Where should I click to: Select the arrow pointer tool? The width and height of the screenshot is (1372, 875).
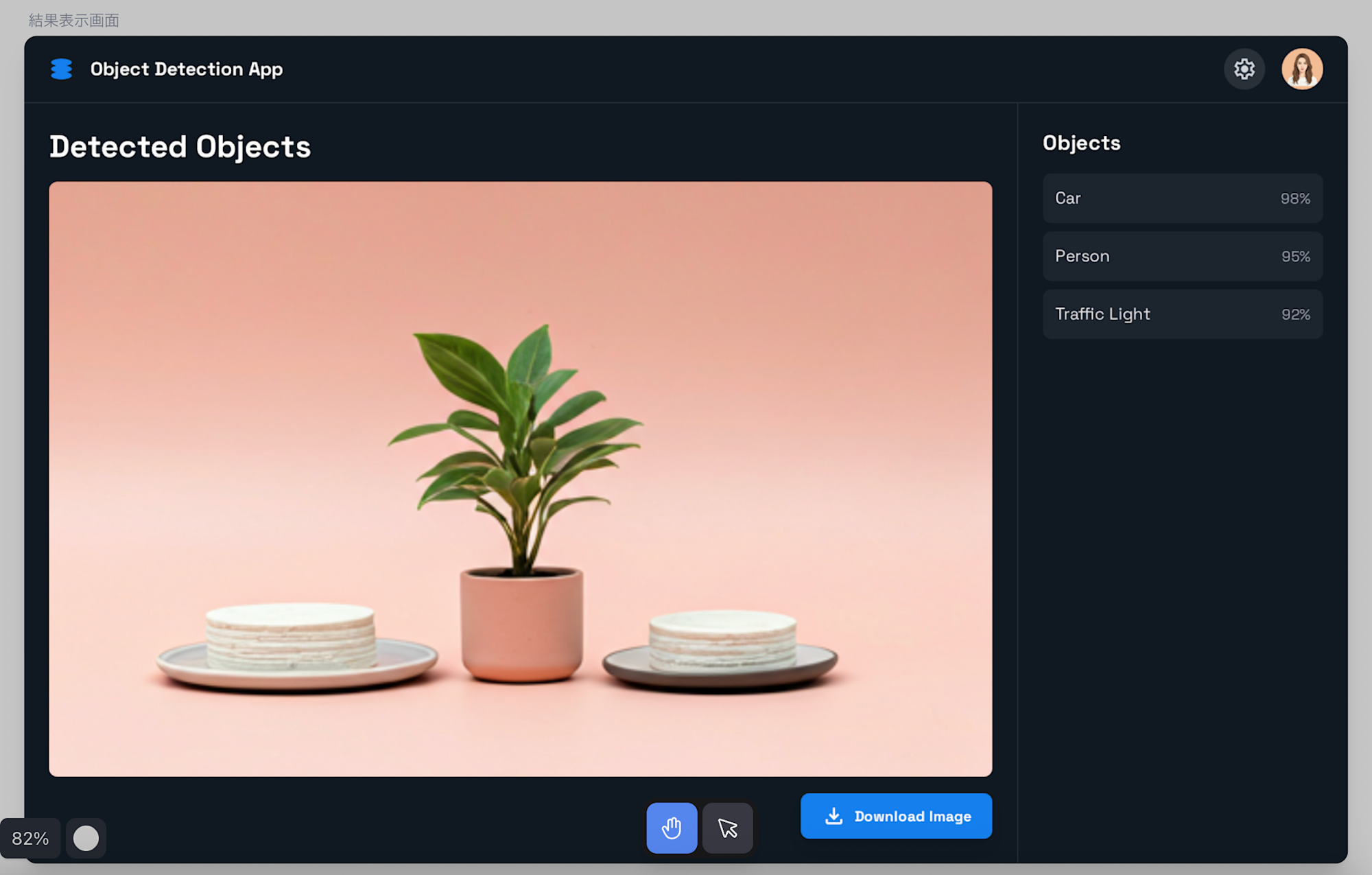tap(727, 828)
